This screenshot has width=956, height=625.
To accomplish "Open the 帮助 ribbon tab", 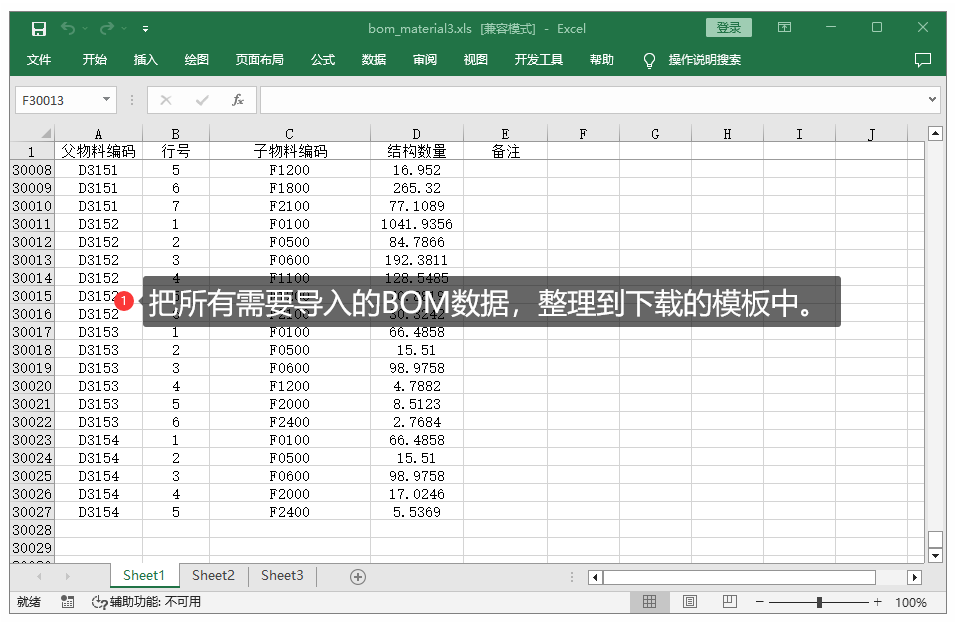I will click(602, 60).
